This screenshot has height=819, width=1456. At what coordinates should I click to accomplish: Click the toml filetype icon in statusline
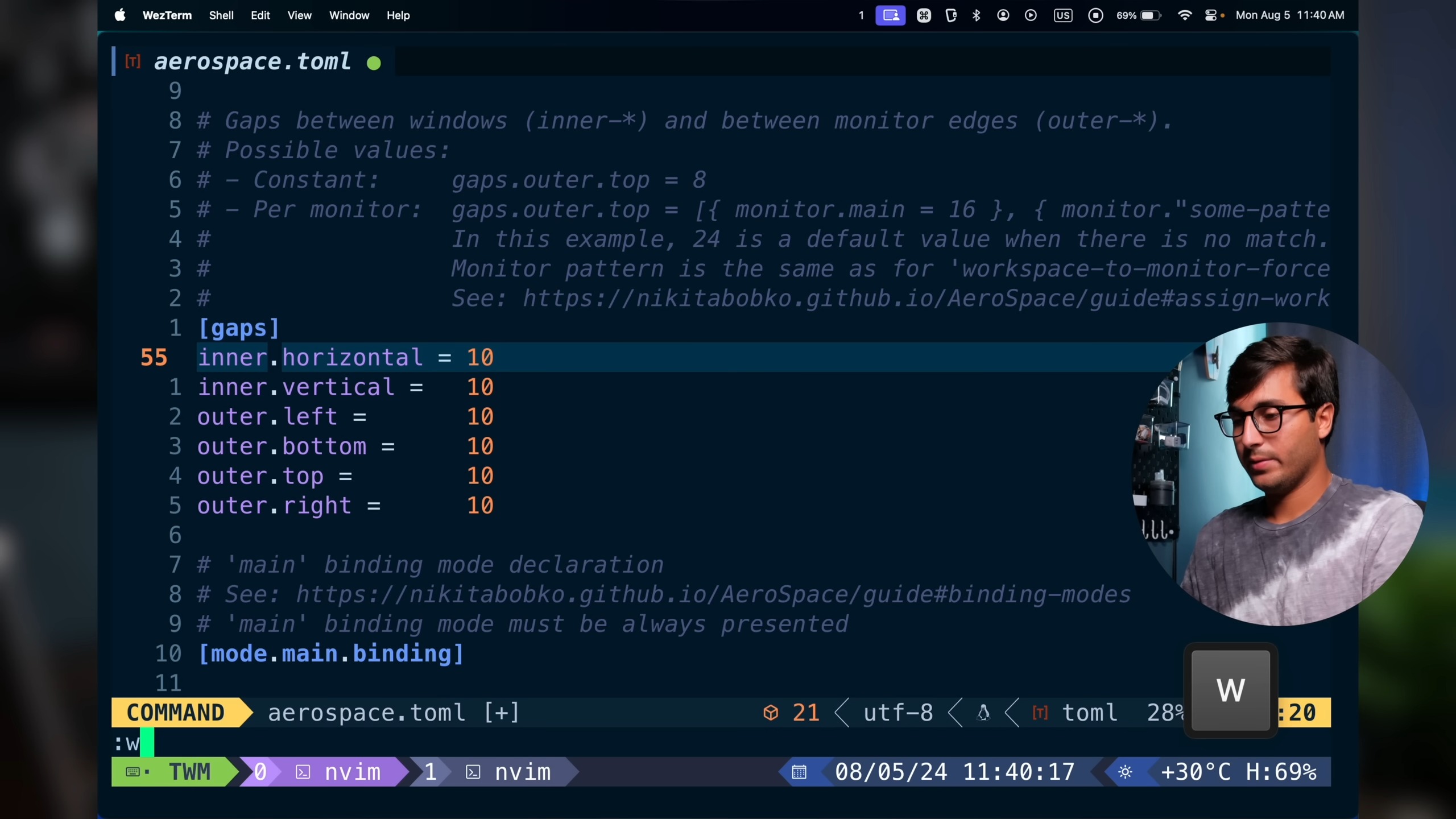pyautogui.click(x=1040, y=713)
